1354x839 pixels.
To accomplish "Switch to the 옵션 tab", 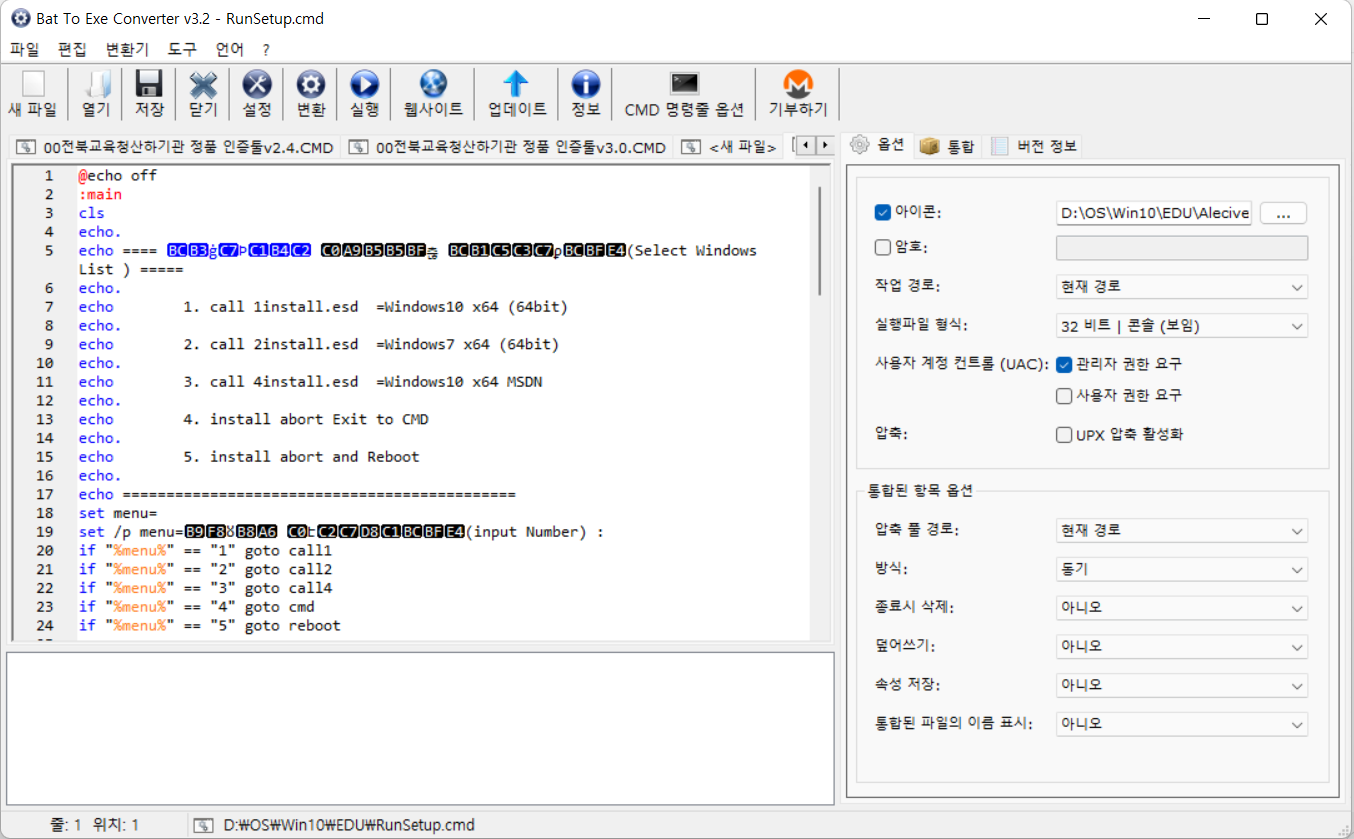I will (x=877, y=145).
